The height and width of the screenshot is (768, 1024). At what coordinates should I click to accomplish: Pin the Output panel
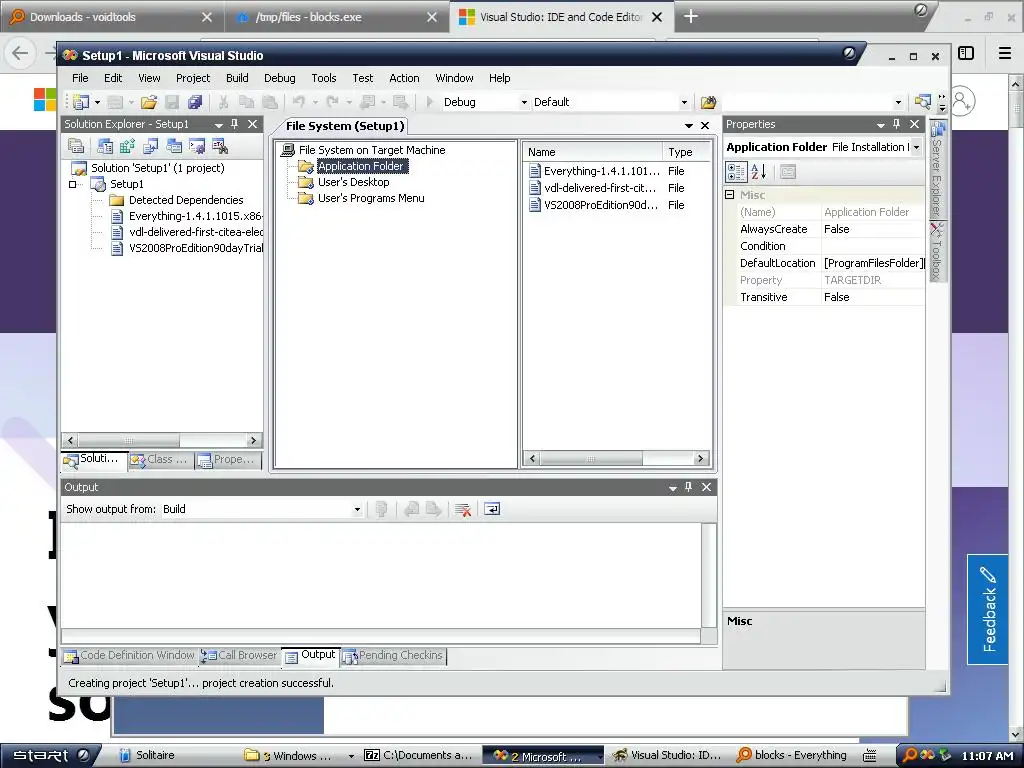pos(688,487)
